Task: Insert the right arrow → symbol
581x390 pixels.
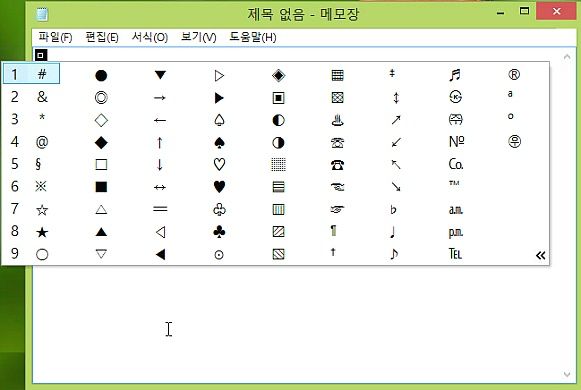Action: click(160, 98)
